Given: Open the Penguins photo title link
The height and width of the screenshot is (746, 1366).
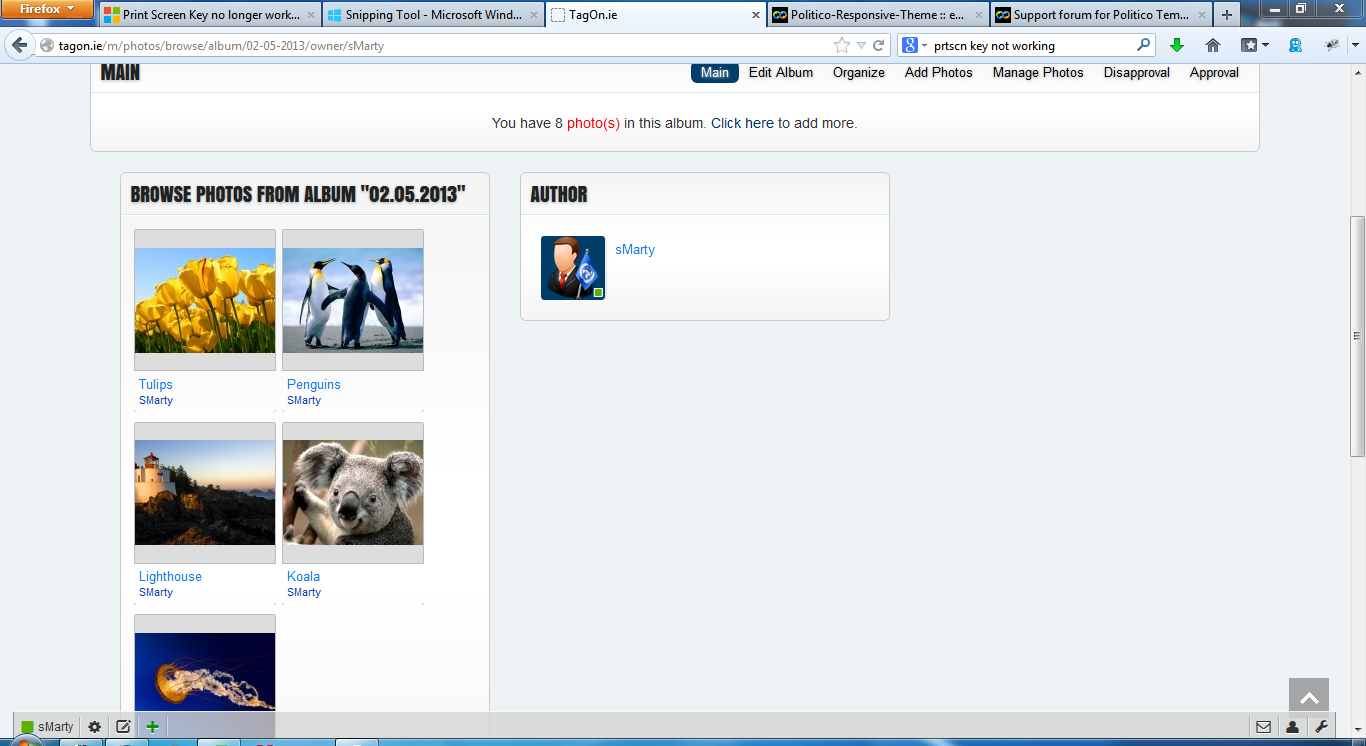Looking at the screenshot, I should point(314,384).
